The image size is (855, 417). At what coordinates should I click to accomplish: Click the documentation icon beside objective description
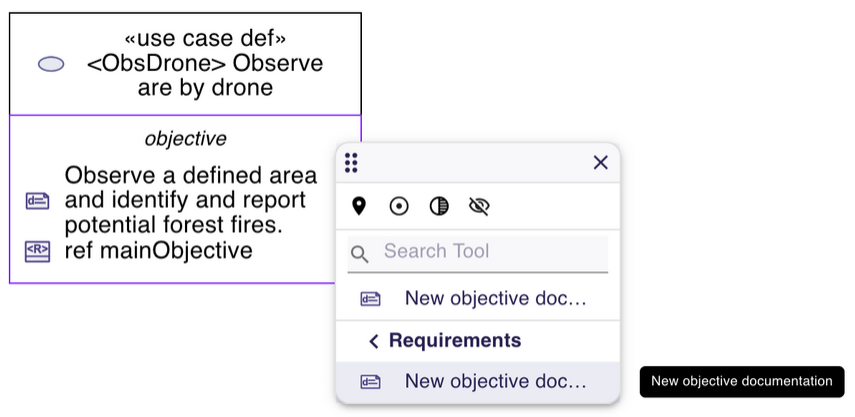(37, 201)
